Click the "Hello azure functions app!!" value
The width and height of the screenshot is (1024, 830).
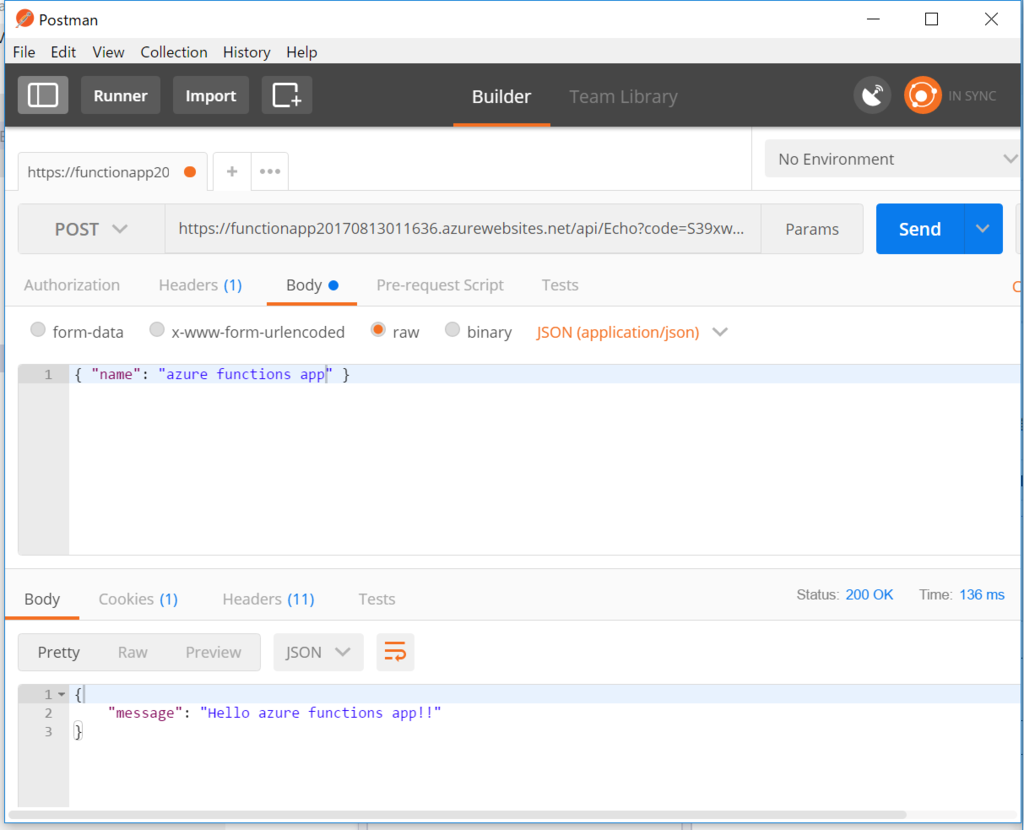321,713
